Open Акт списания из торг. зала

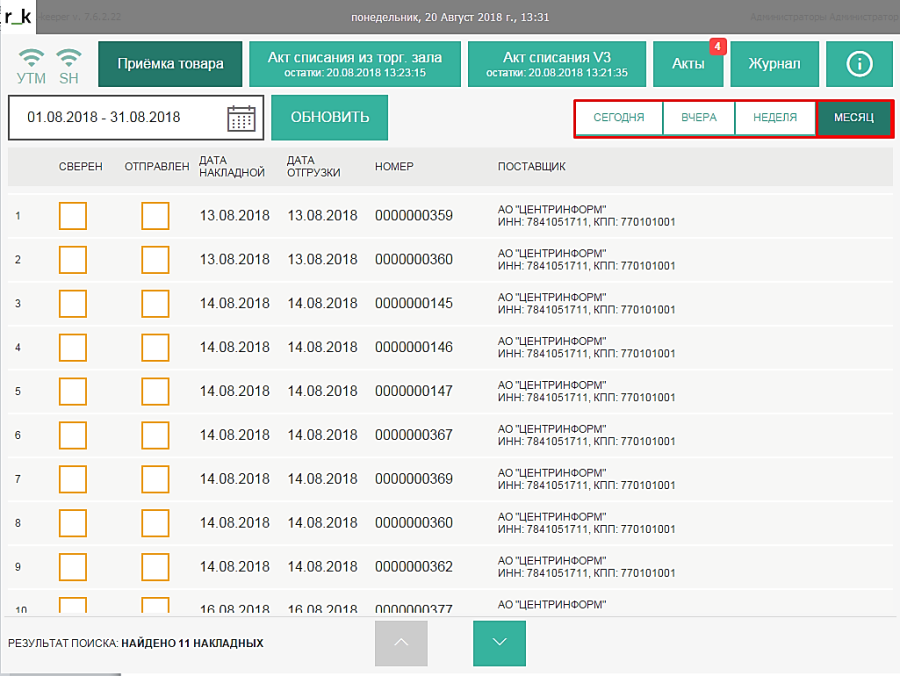coord(354,64)
